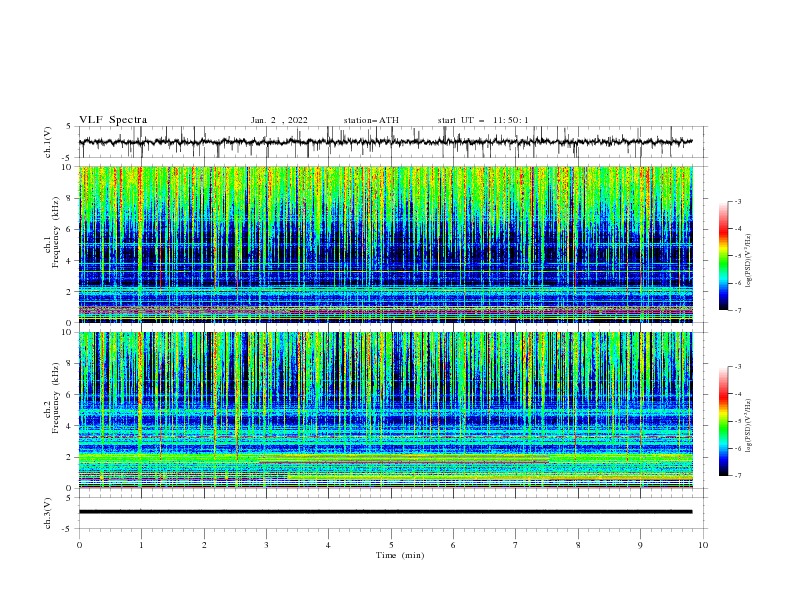Click the ch.1 spectrogram panel
Image resolution: width=792 pixels, height=612 pixels.
[386, 244]
